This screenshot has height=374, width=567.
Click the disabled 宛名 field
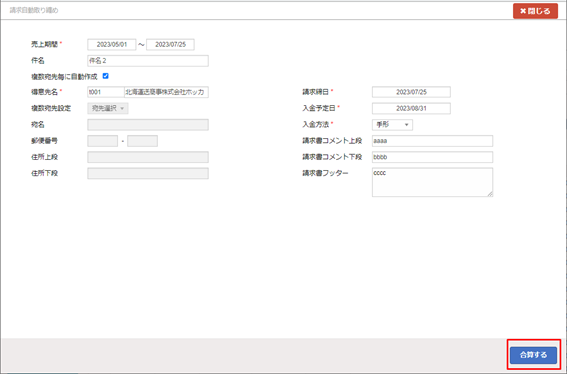coord(148,125)
